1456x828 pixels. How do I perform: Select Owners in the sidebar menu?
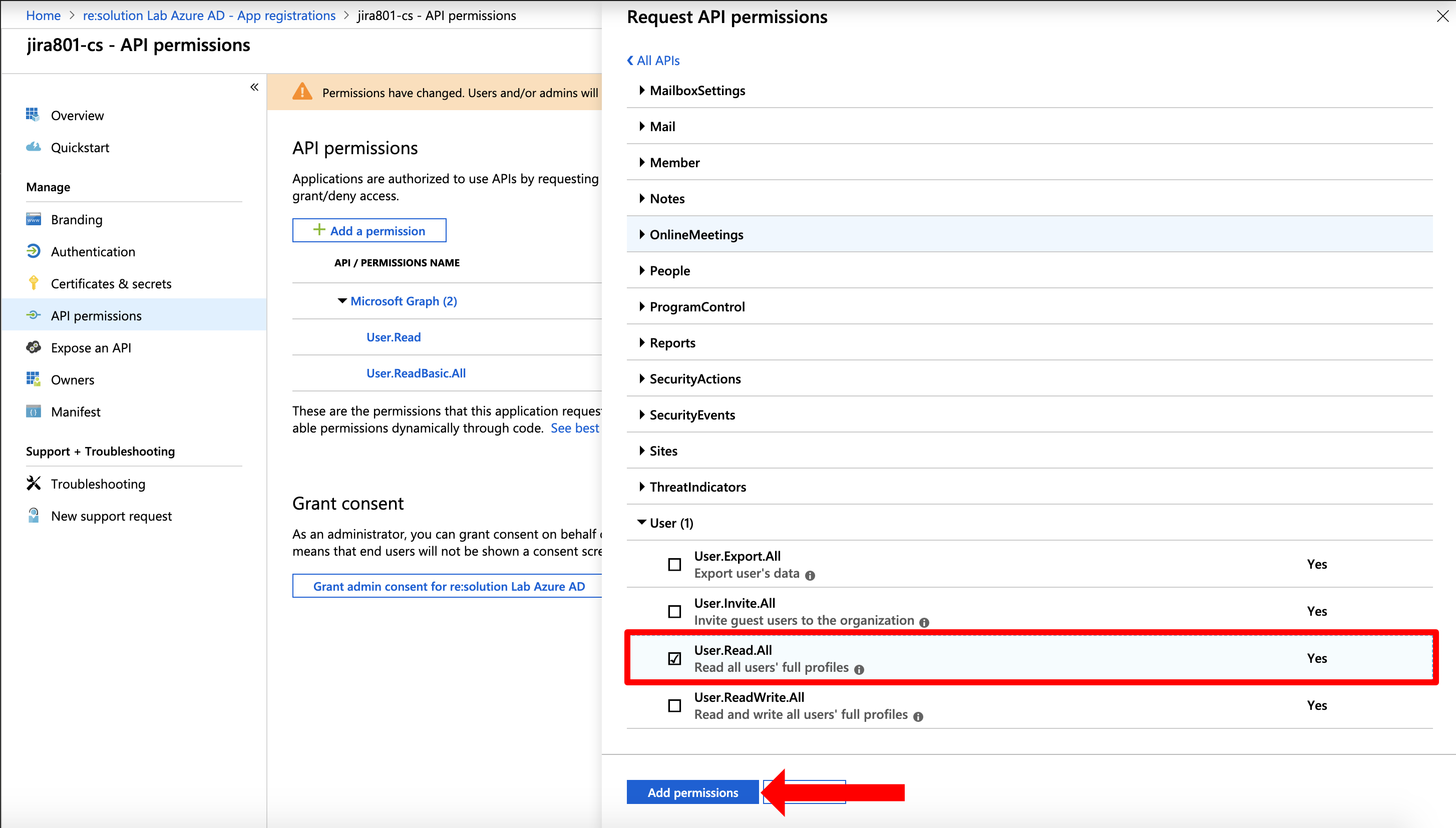click(x=72, y=379)
